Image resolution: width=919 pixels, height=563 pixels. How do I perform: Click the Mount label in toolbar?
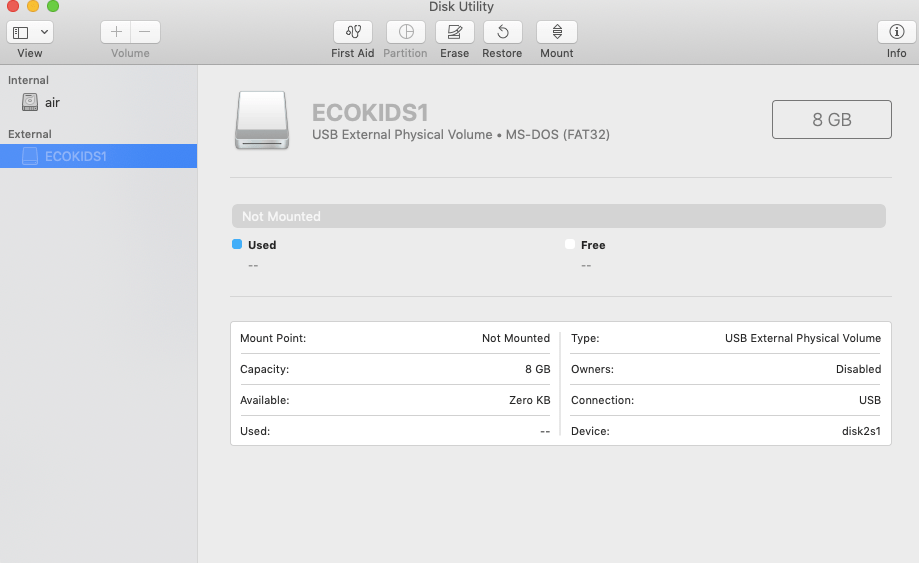pos(557,53)
